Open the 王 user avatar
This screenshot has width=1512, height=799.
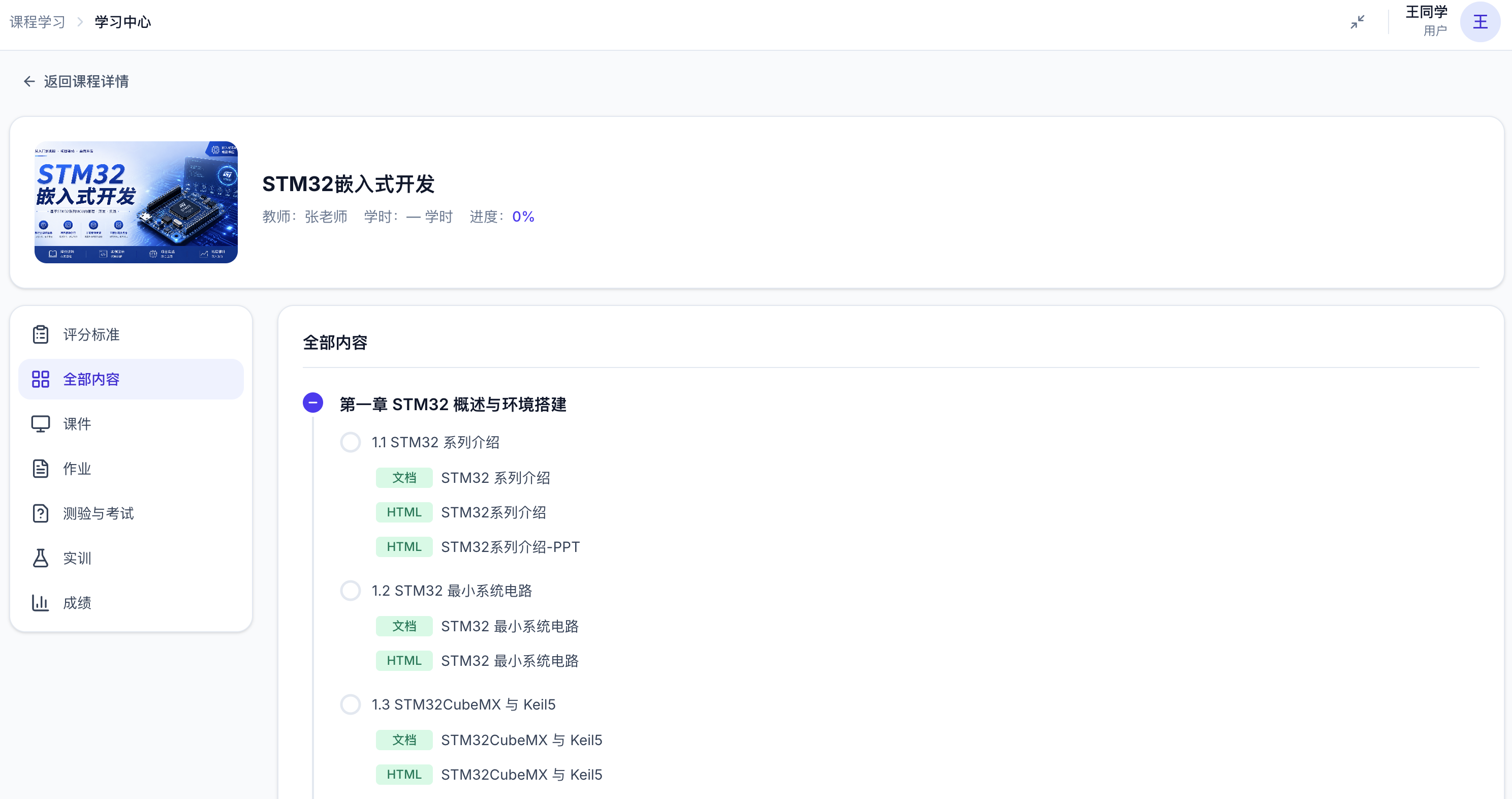(x=1479, y=22)
